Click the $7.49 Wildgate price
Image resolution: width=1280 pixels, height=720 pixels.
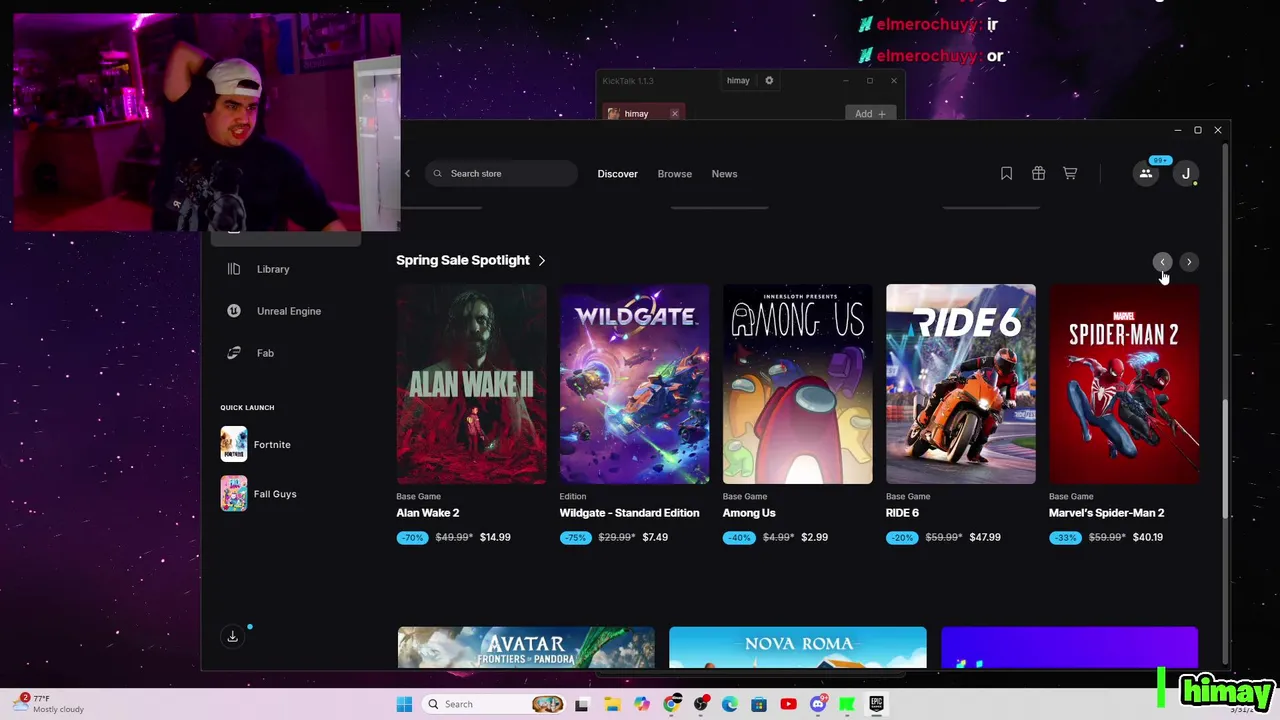pyautogui.click(x=655, y=537)
